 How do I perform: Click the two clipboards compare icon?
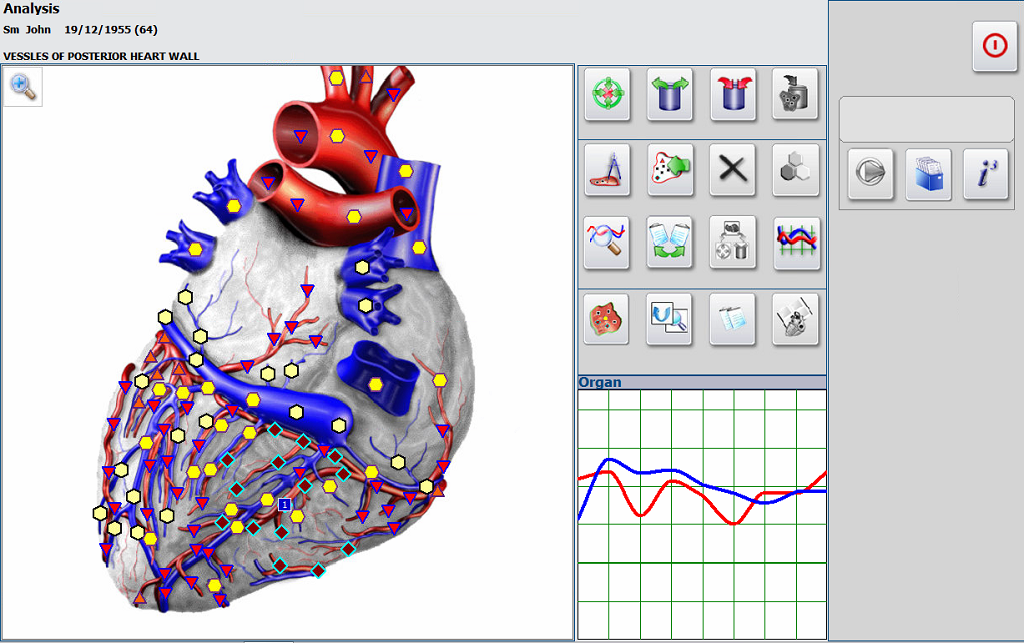670,243
